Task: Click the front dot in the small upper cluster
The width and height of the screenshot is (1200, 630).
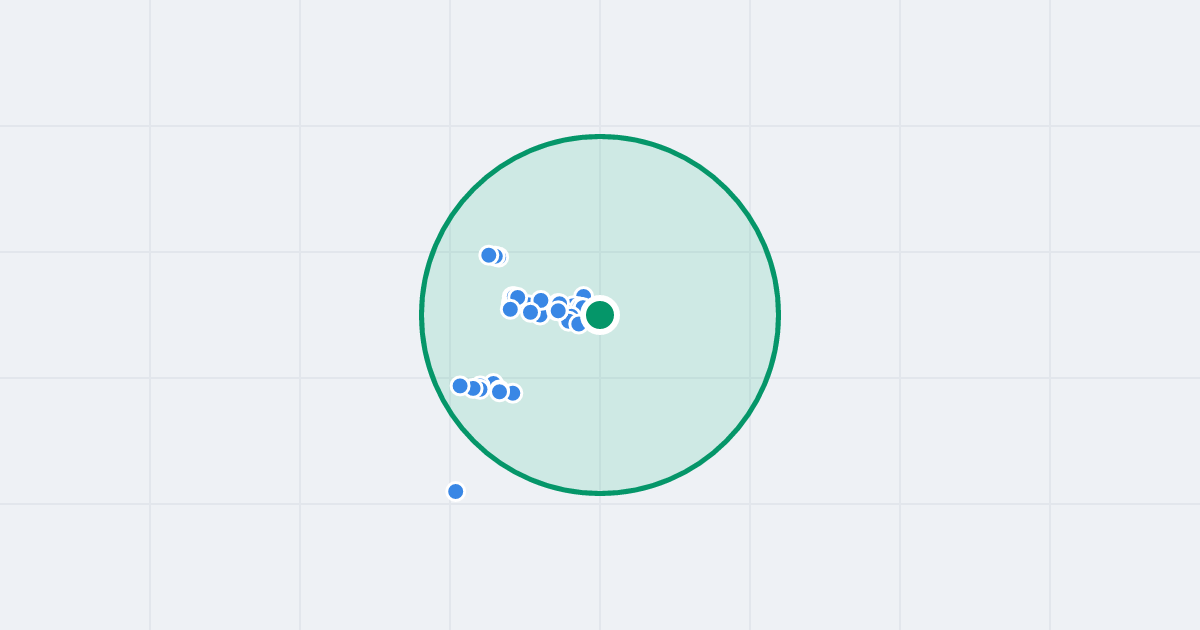Action: [489, 255]
